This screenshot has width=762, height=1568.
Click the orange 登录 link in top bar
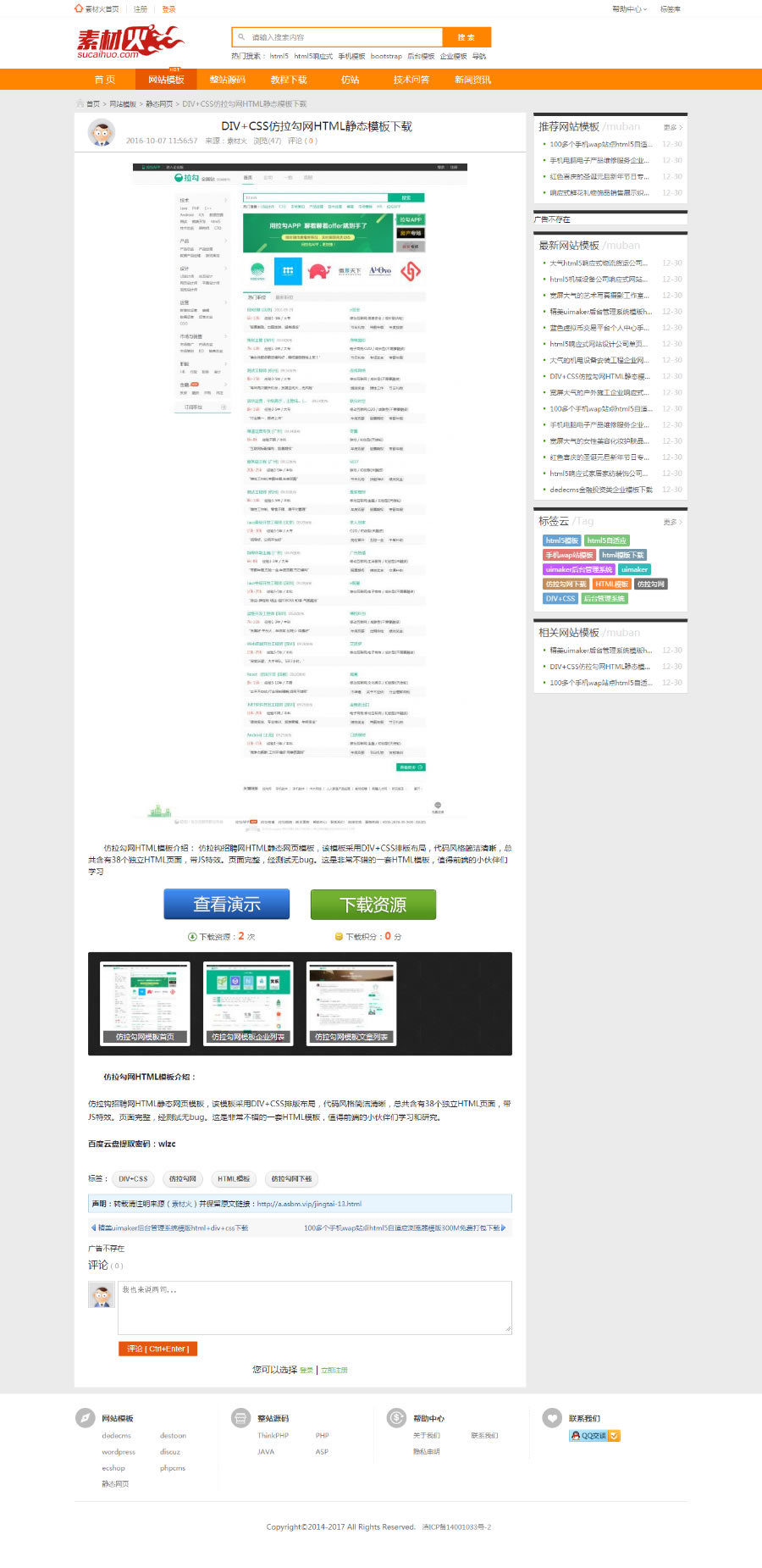(x=169, y=9)
